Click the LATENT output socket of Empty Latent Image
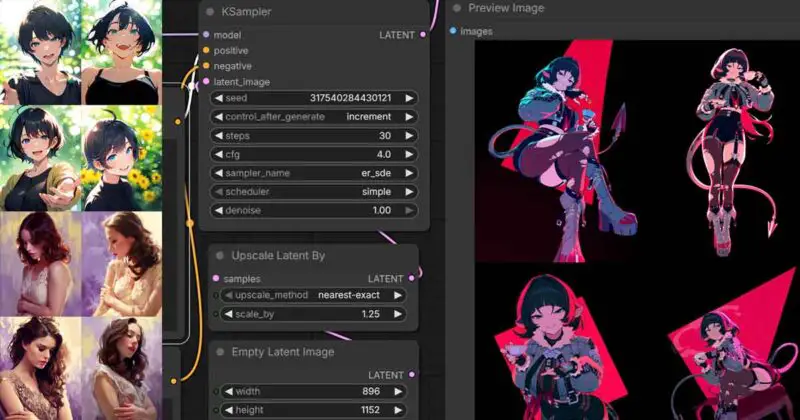This screenshot has width=800, height=420. tap(412, 375)
